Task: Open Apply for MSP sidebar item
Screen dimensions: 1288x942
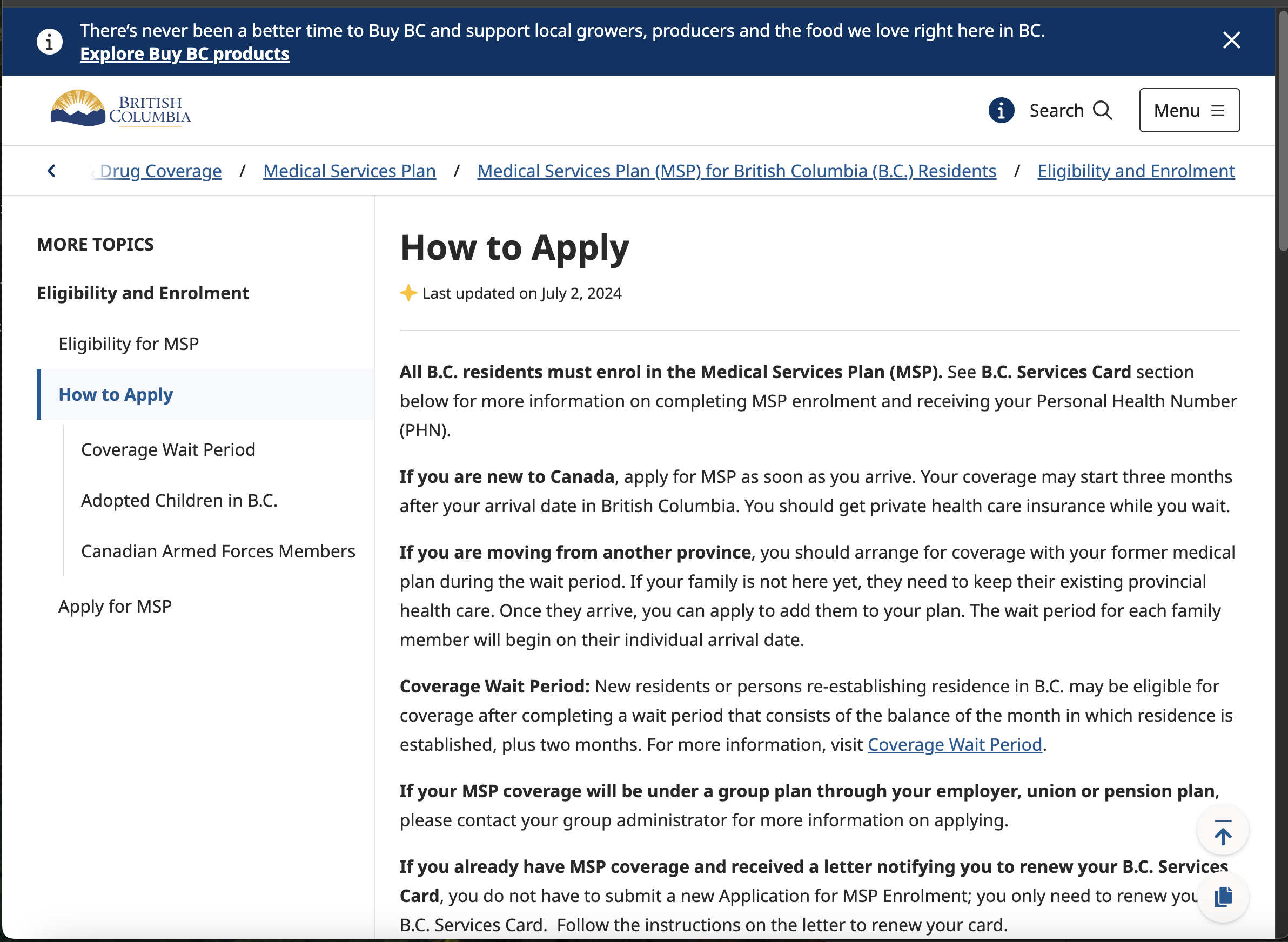Action: pos(115,606)
